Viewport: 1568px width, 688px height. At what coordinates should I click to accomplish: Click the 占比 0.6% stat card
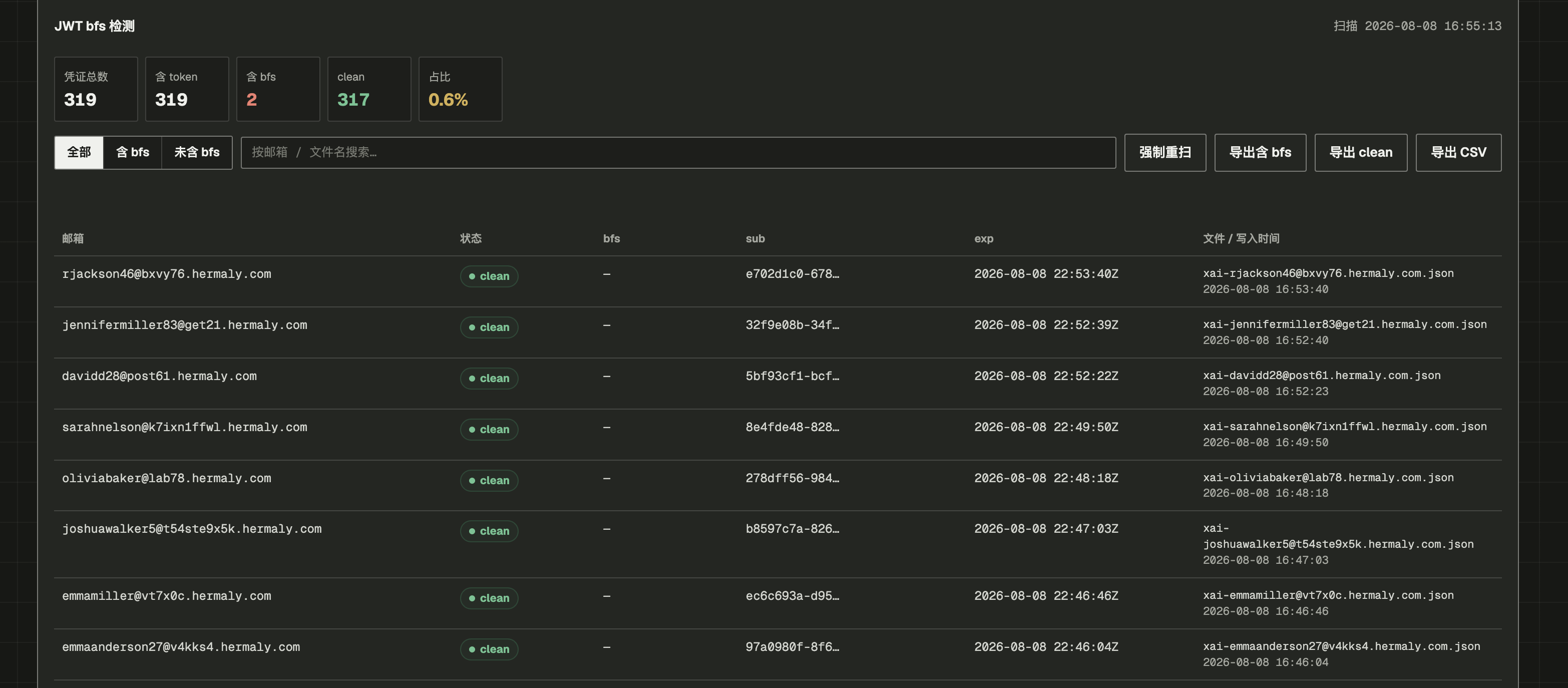[x=460, y=89]
